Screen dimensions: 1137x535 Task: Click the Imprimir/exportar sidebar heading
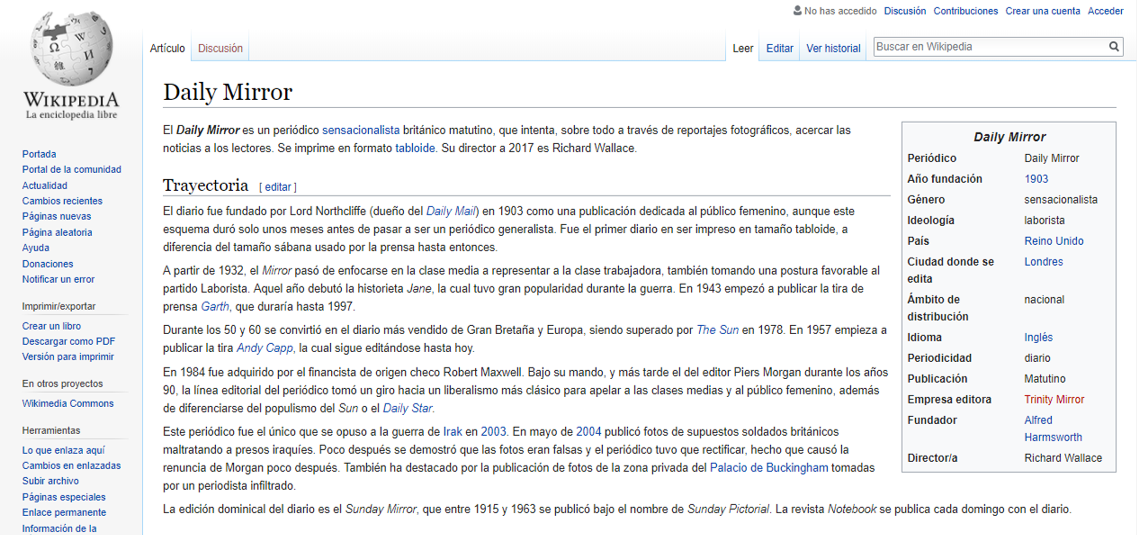59,306
